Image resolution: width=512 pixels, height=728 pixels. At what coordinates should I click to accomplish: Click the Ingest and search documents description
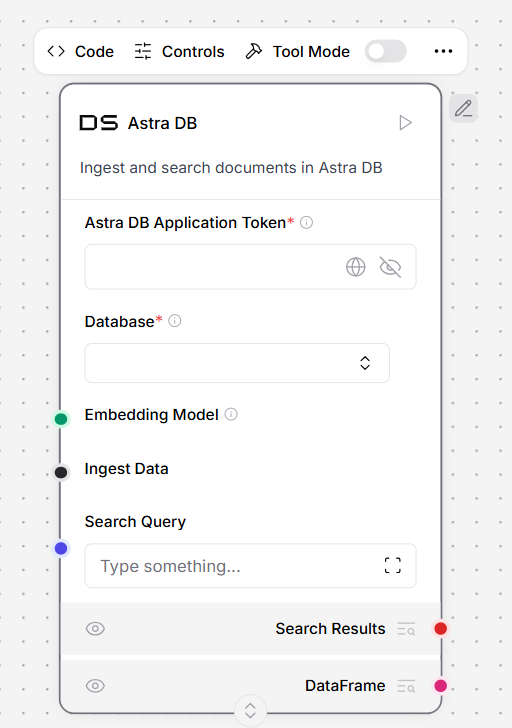(231, 168)
